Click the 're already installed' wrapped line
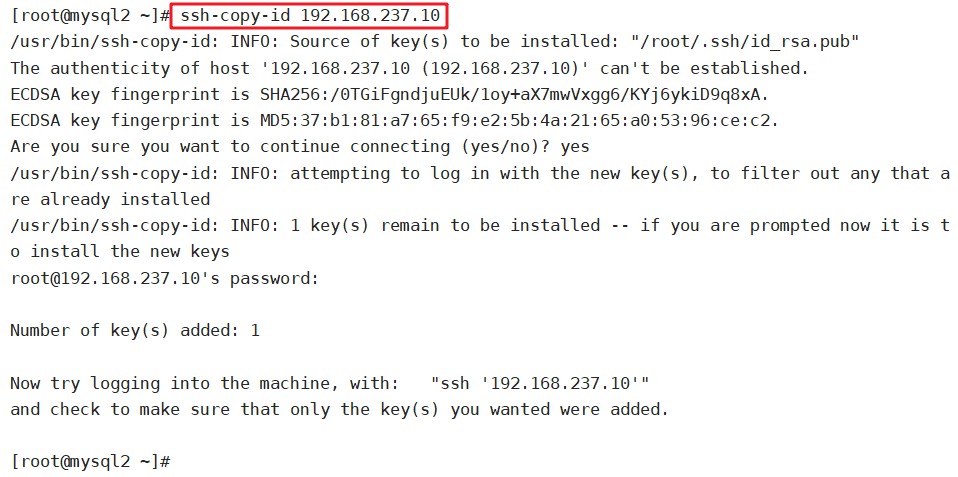 [110, 200]
